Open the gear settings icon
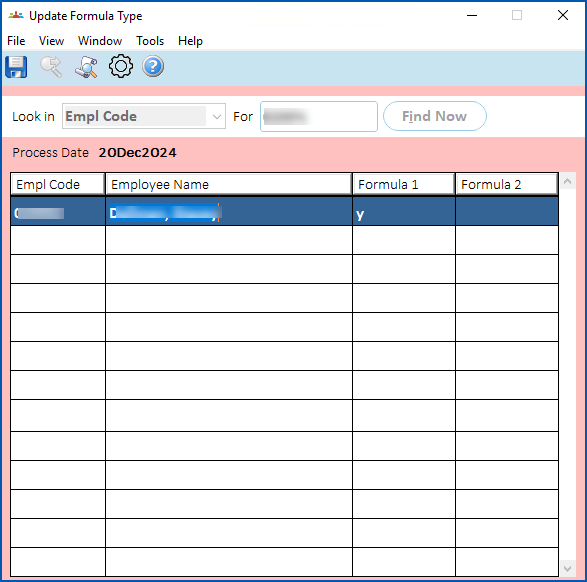587x582 pixels. (121, 67)
